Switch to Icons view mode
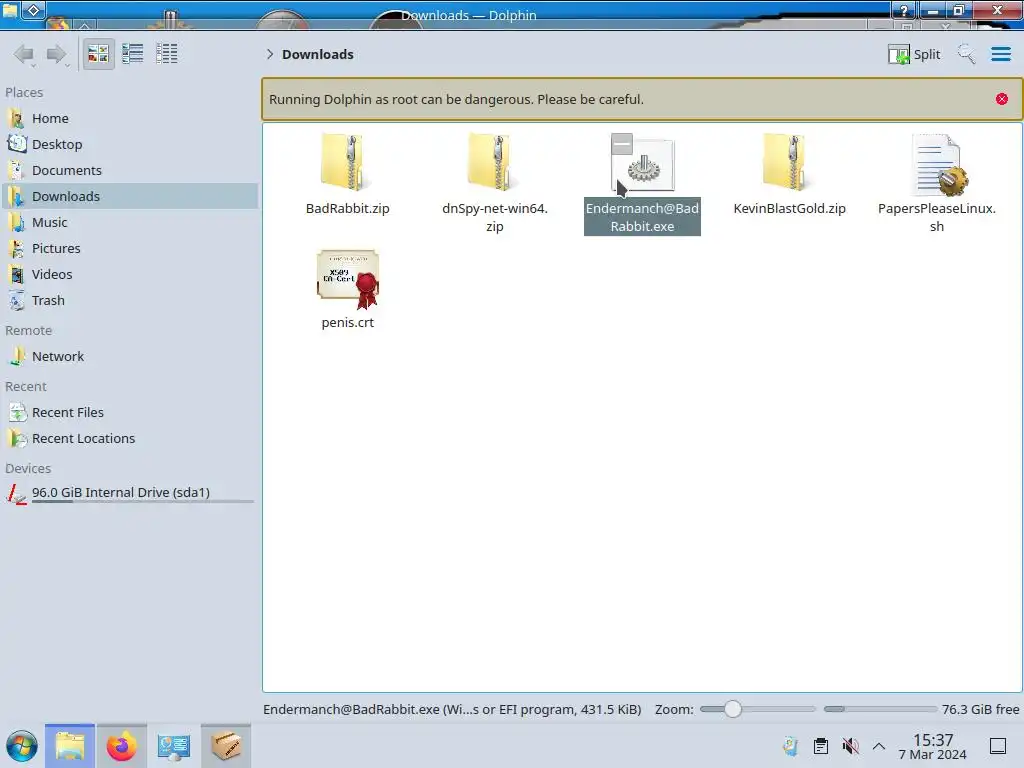This screenshot has width=1024, height=768. tap(98, 54)
